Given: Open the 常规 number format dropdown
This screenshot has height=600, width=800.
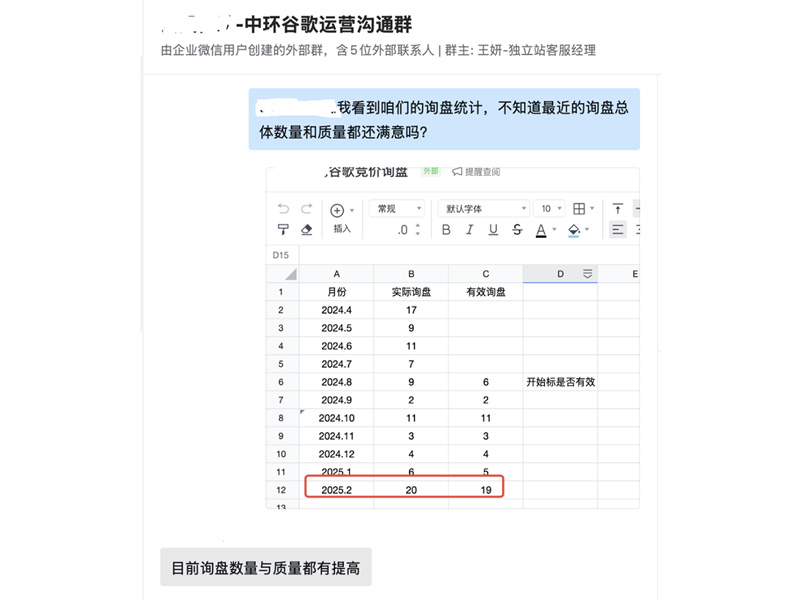Looking at the screenshot, I should point(397,209).
